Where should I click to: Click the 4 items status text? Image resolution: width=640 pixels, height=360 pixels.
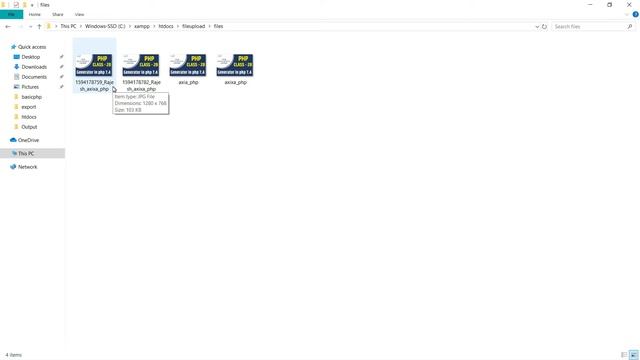(x=13, y=355)
